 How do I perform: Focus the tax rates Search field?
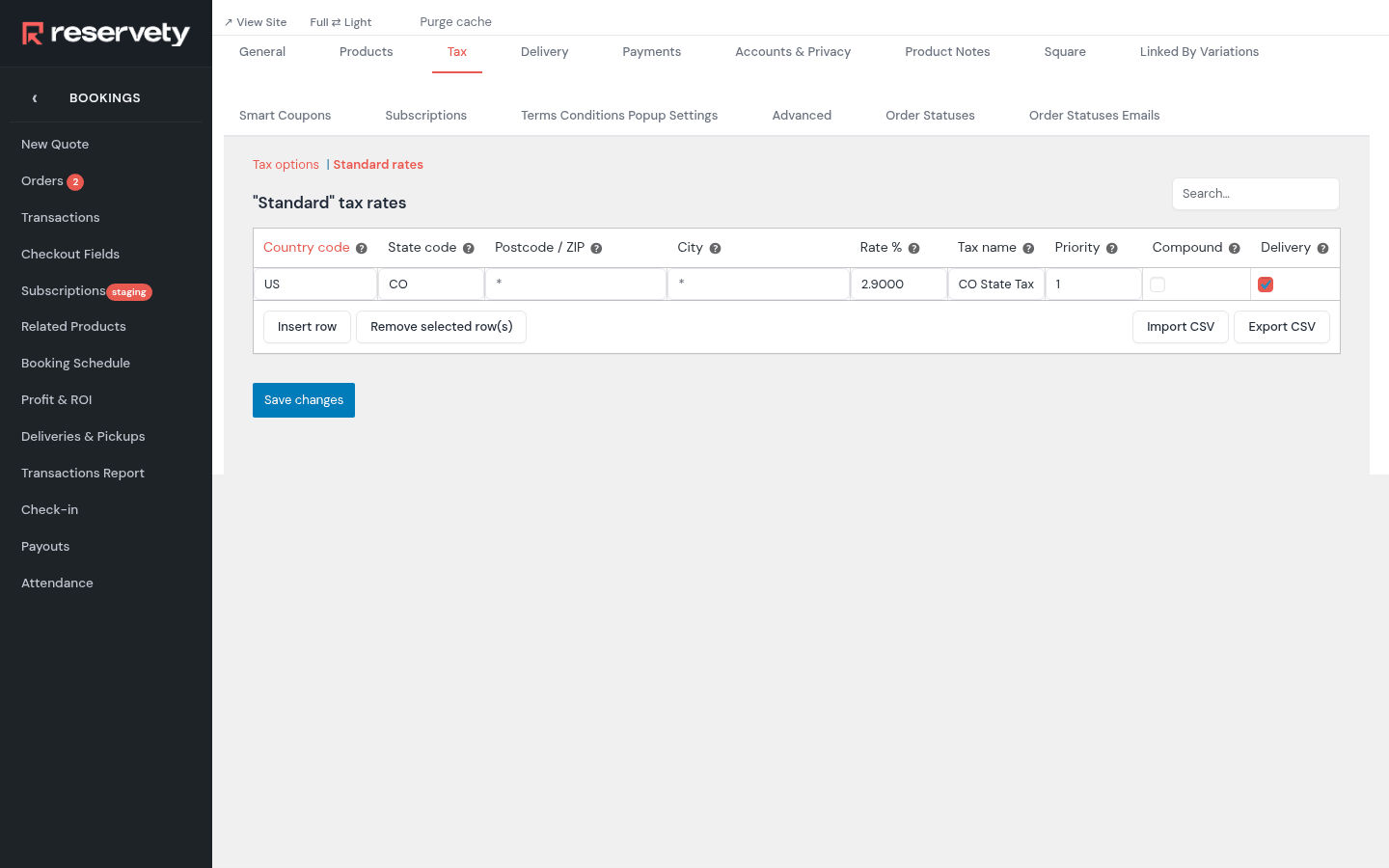point(1256,194)
